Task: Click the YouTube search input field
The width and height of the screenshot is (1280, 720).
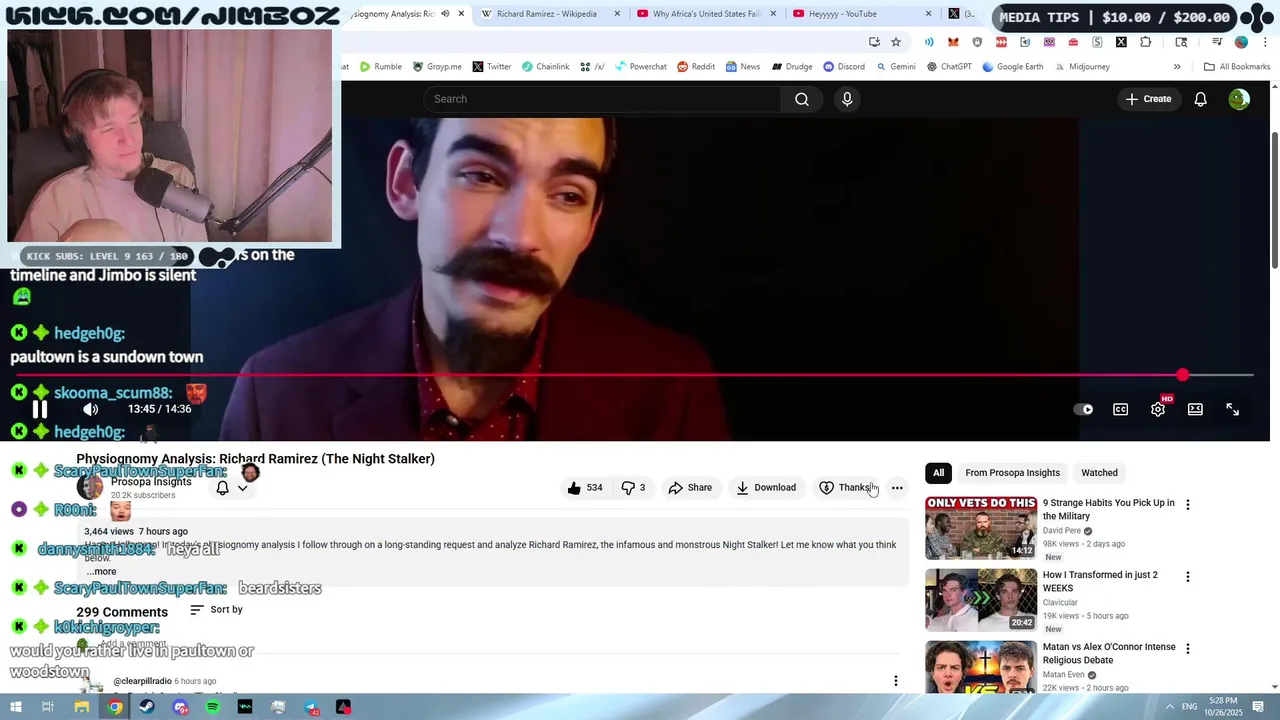Action: pos(602,99)
